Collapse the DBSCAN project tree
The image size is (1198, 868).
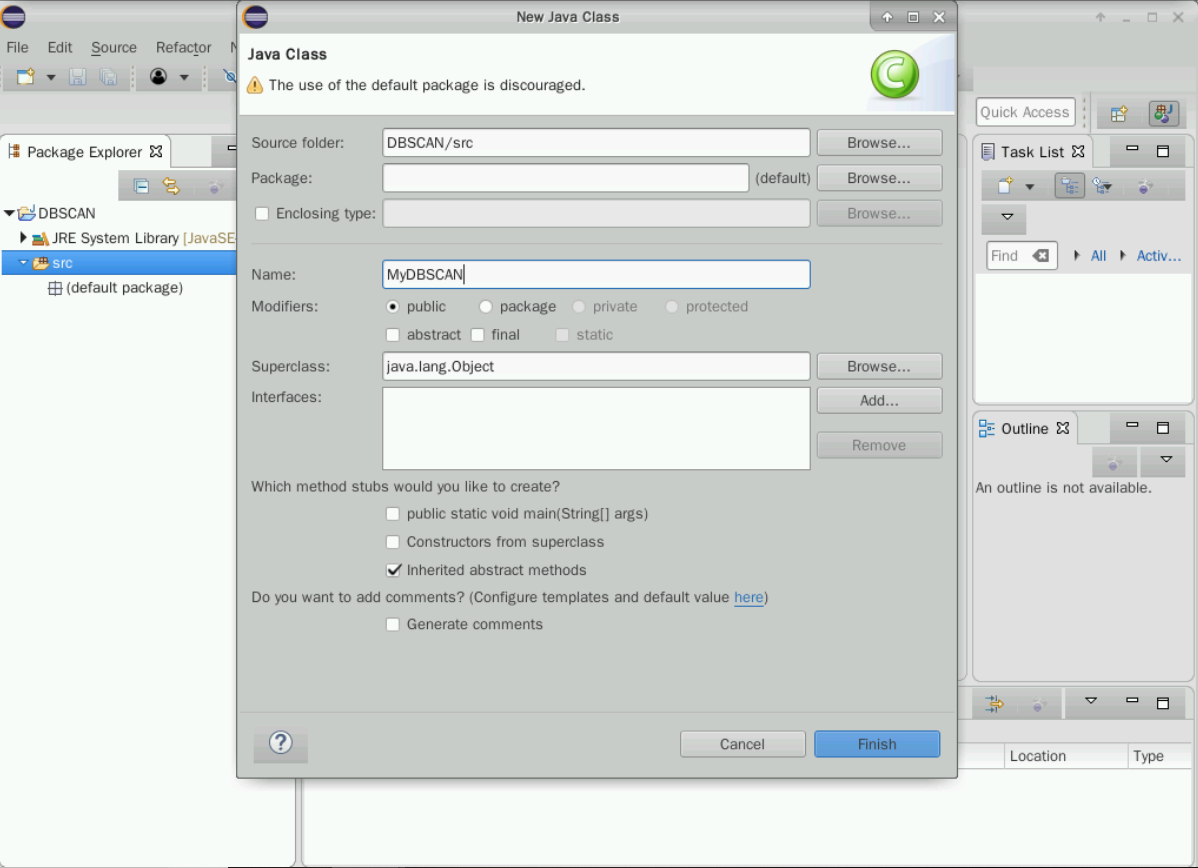[10, 213]
